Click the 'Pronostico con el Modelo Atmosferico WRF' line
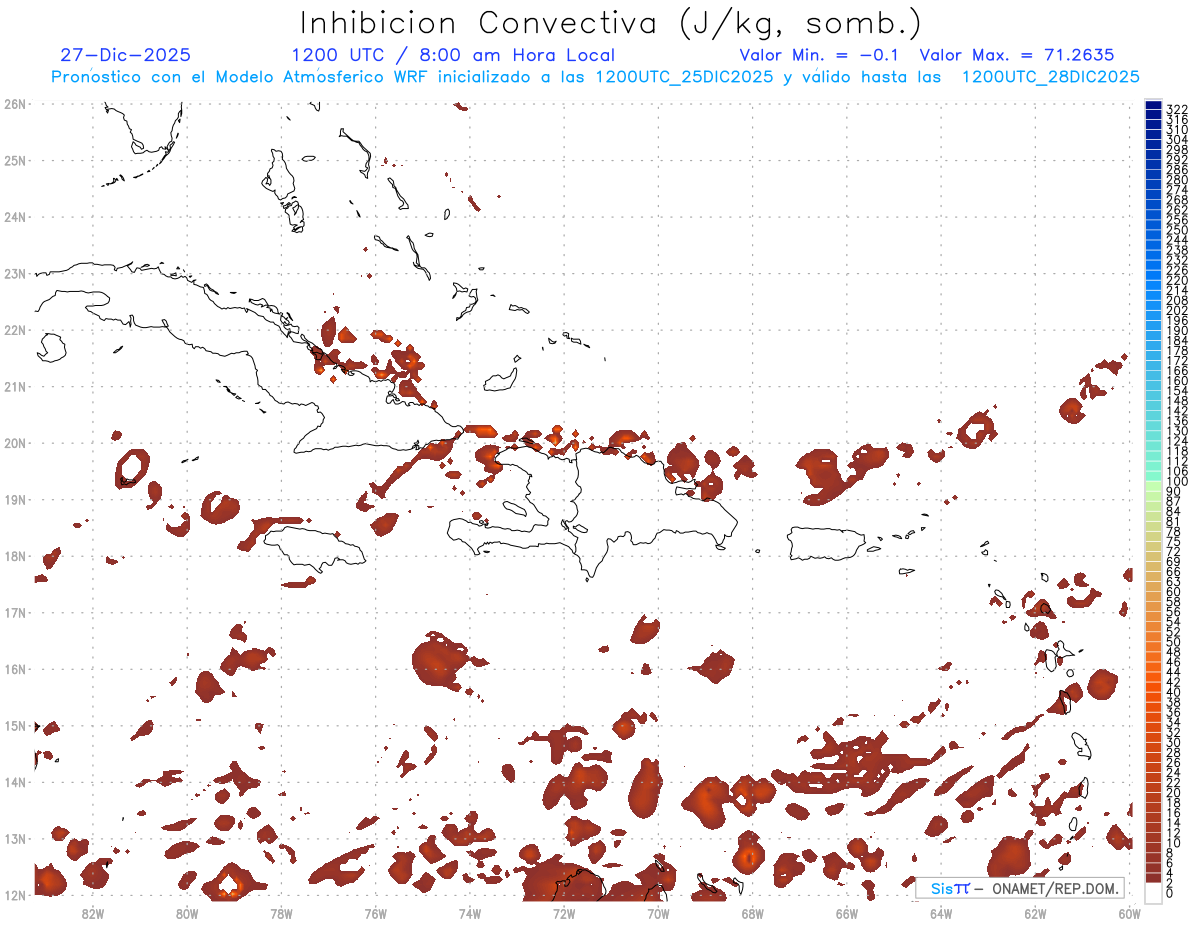 595,77
